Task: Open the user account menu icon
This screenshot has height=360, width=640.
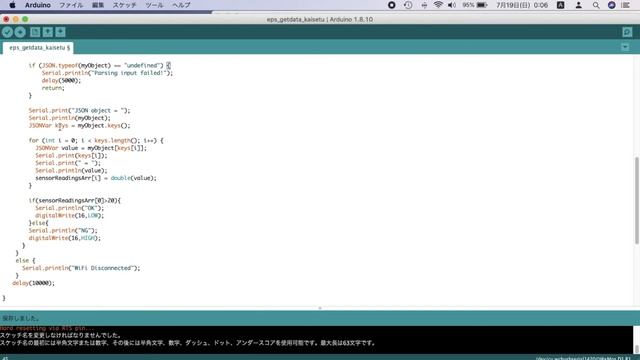Action: pyautogui.click(x=578, y=5)
